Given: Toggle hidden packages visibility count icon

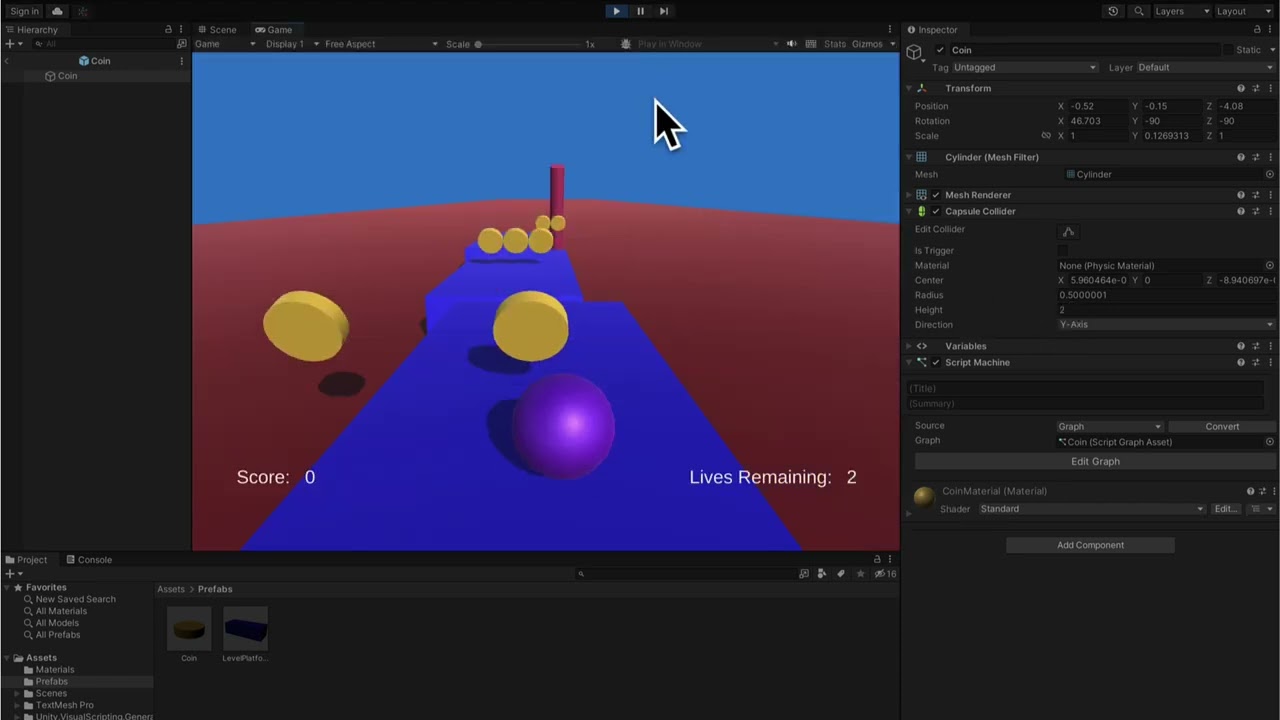Looking at the screenshot, I should [885, 574].
